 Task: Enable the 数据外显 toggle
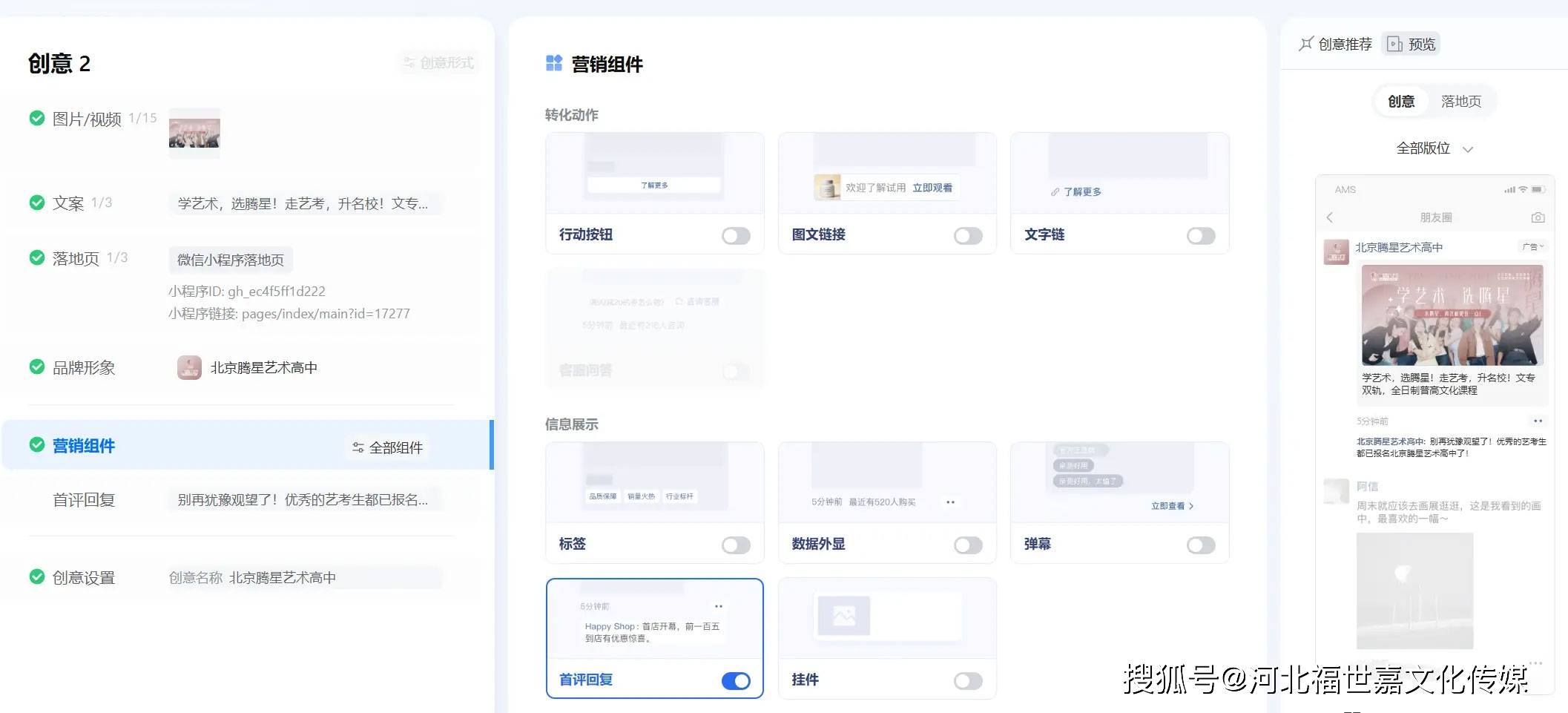[x=968, y=545]
